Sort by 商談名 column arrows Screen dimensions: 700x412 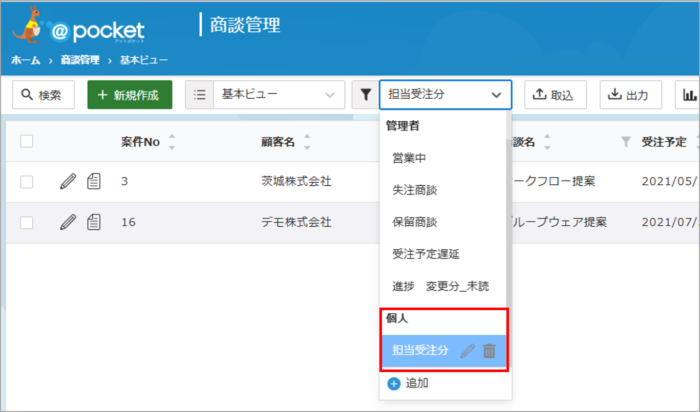pos(547,142)
